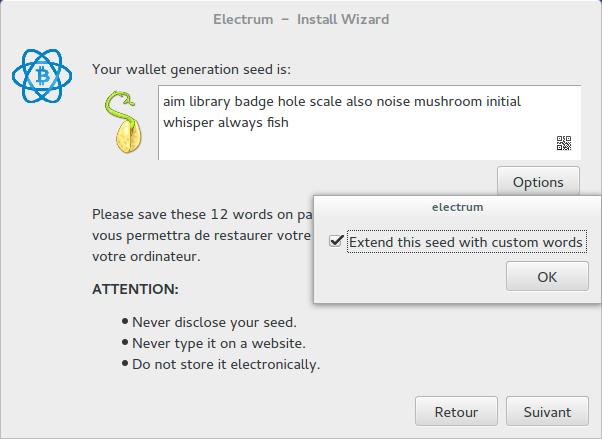
Task: Click the Electrum Bitcoin atom logo
Action: [42, 76]
